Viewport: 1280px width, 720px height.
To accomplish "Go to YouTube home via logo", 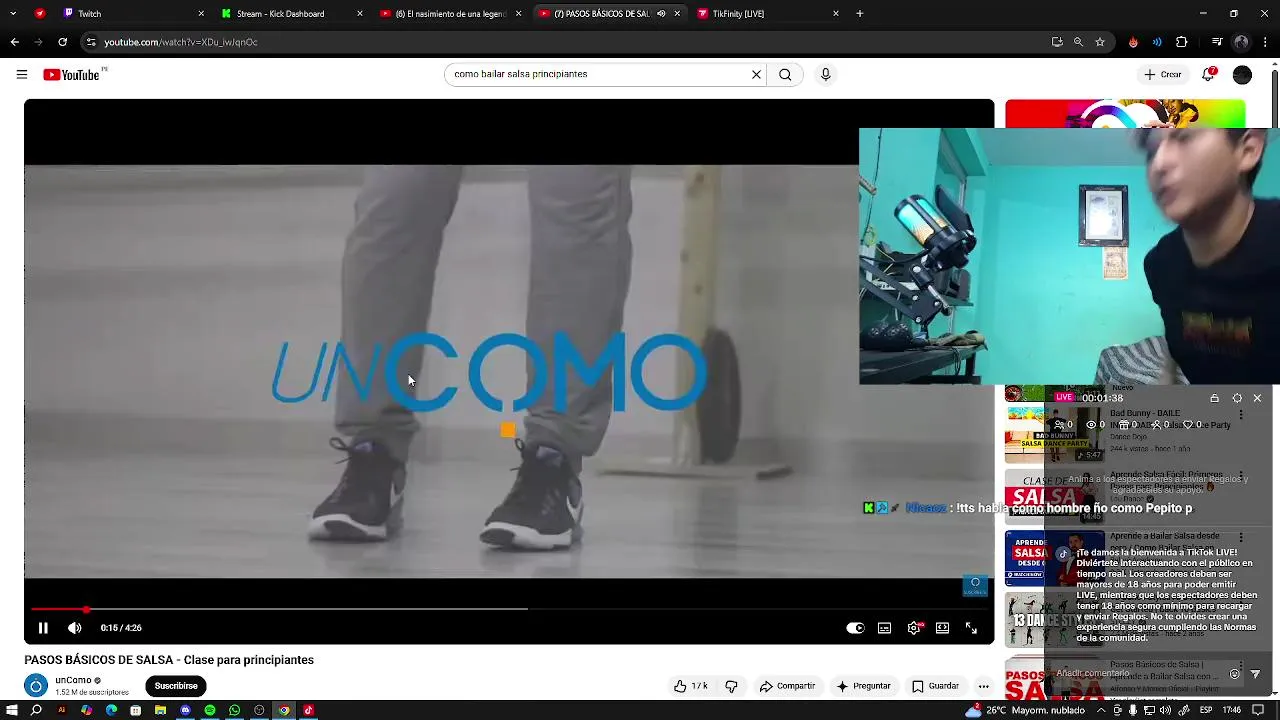I will tap(72, 75).
